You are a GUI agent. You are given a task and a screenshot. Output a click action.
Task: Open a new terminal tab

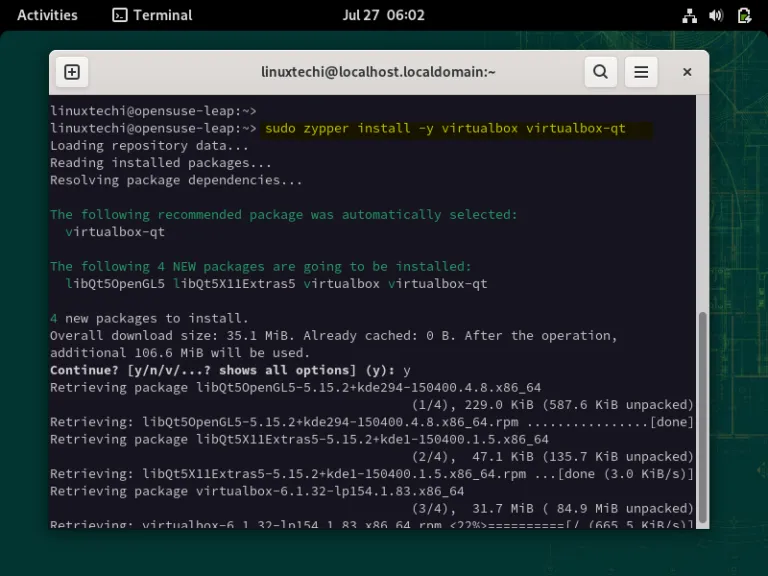[x=72, y=72]
